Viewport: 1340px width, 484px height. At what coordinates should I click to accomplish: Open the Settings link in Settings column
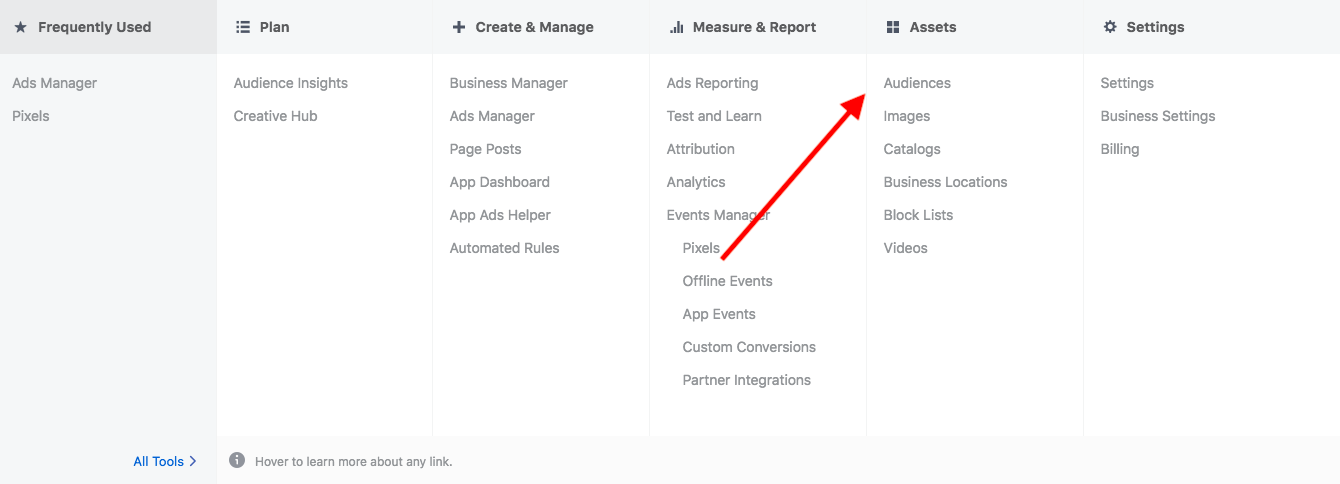pos(1127,83)
